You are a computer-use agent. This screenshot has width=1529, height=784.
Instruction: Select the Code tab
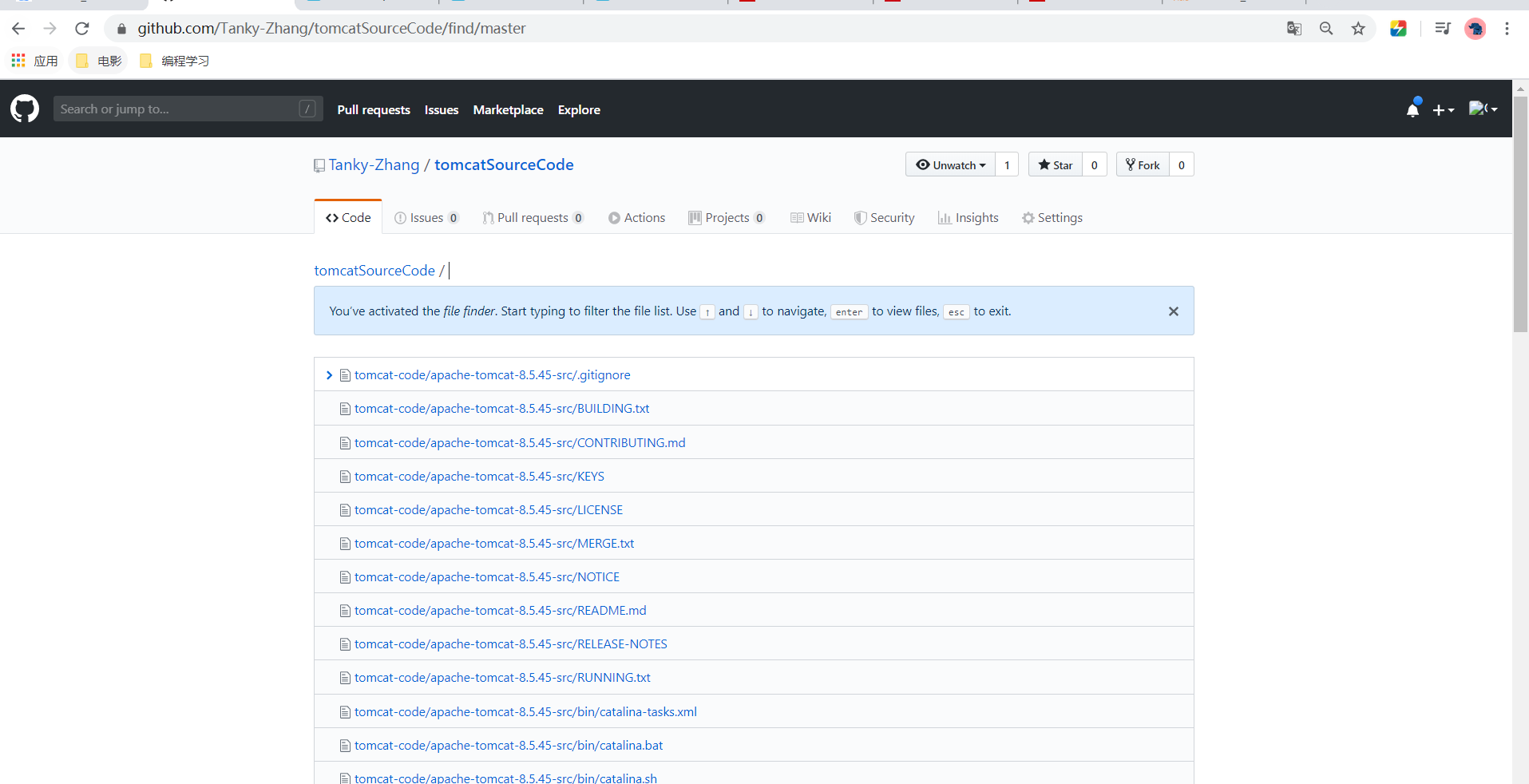(348, 217)
